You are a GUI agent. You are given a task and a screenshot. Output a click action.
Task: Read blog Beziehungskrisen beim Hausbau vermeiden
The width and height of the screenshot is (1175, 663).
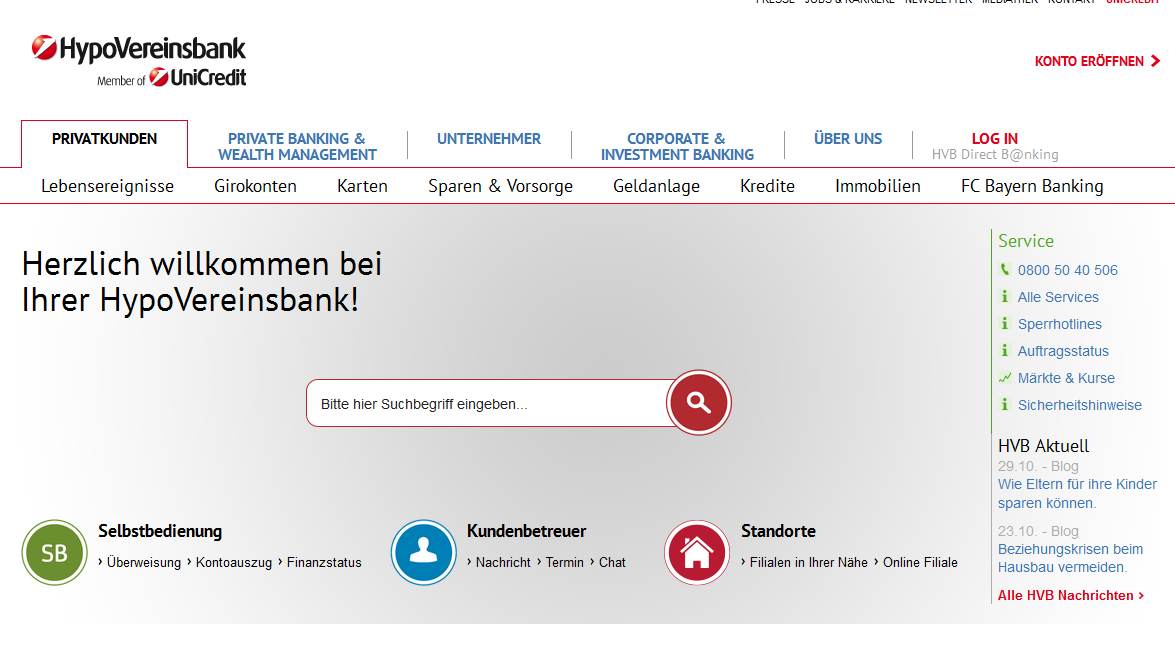tap(1070, 558)
